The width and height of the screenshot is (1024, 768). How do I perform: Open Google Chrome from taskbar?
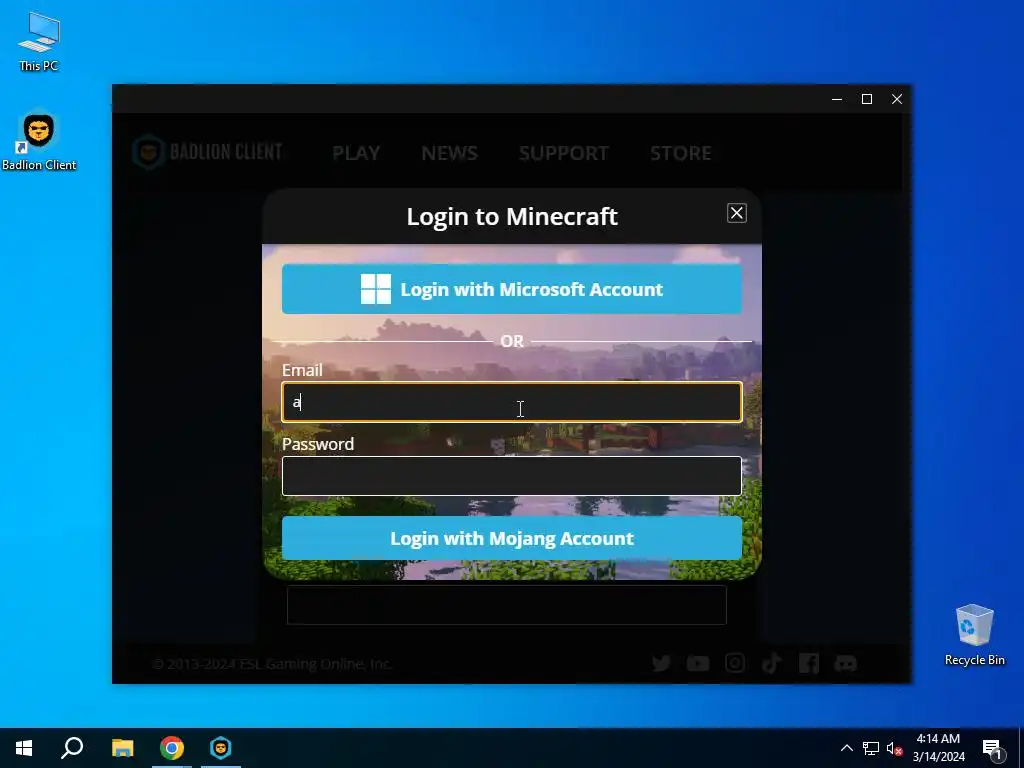point(172,748)
